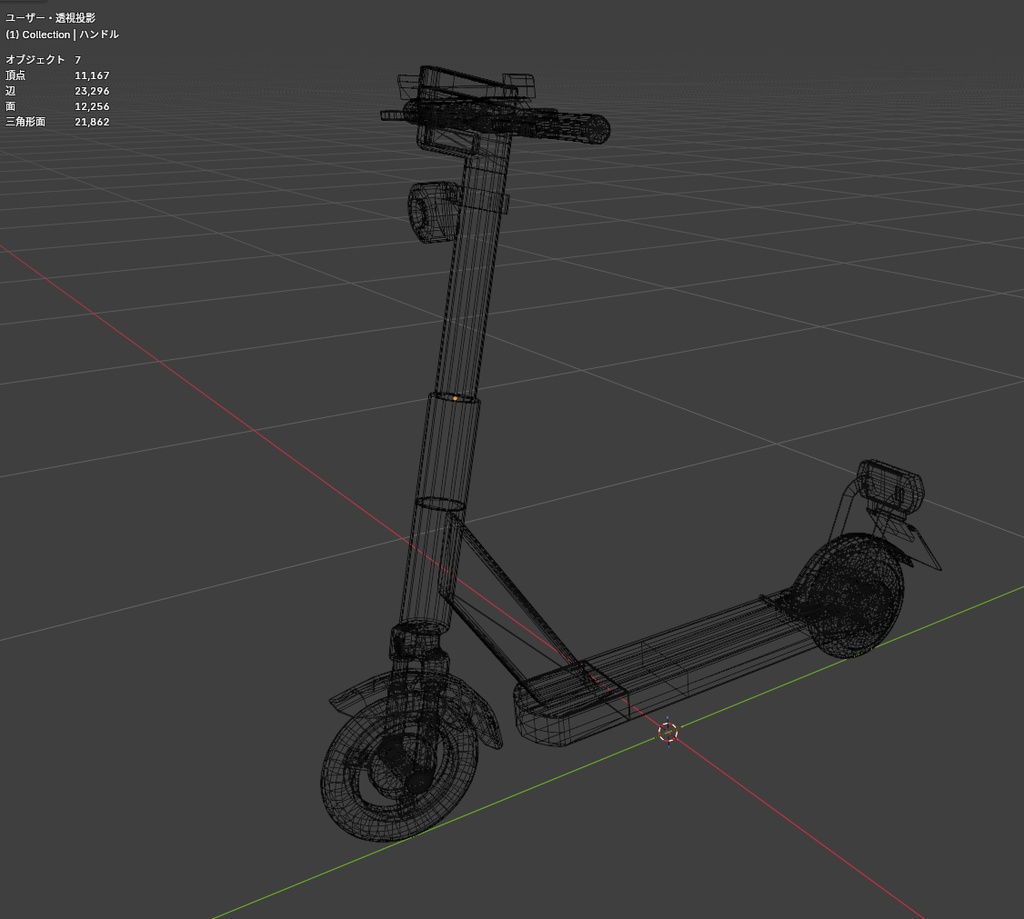
Task: Select the scooter's rear wheel wireframe
Action: pos(855,596)
